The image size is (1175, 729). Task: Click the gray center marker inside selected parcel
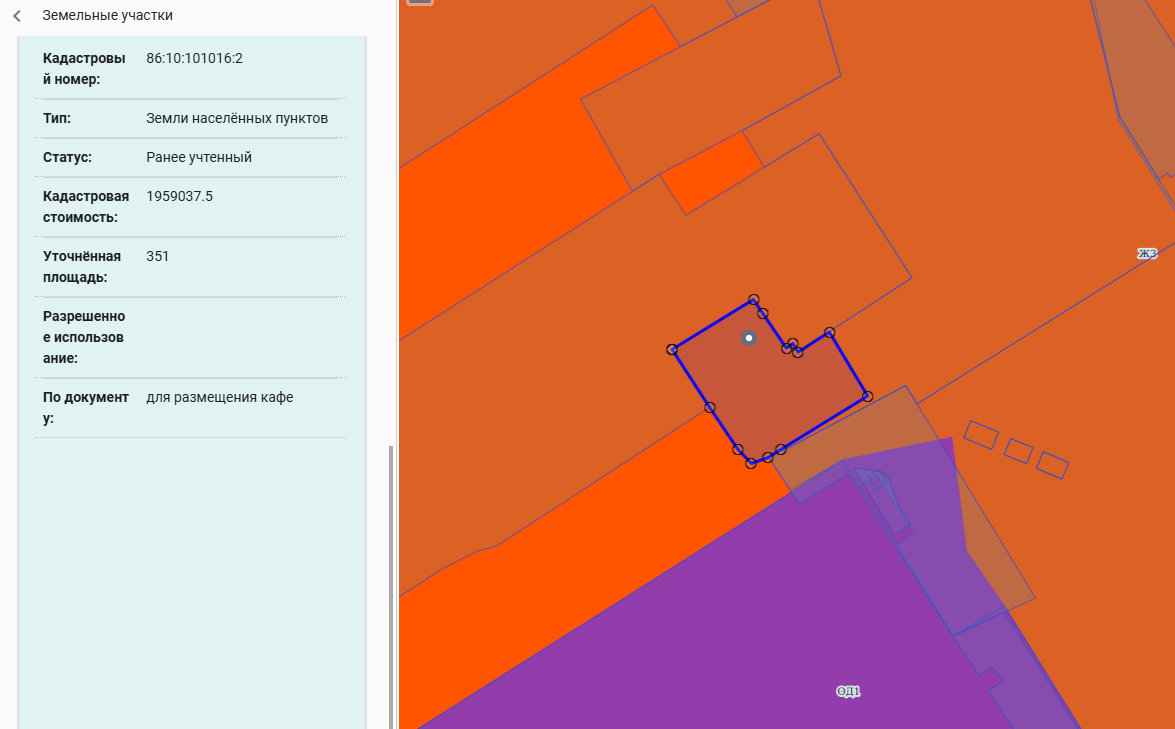[748, 338]
